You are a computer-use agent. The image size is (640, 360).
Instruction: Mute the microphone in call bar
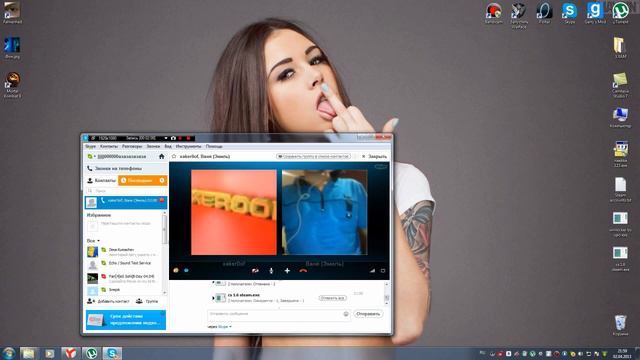click(x=271, y=270)
